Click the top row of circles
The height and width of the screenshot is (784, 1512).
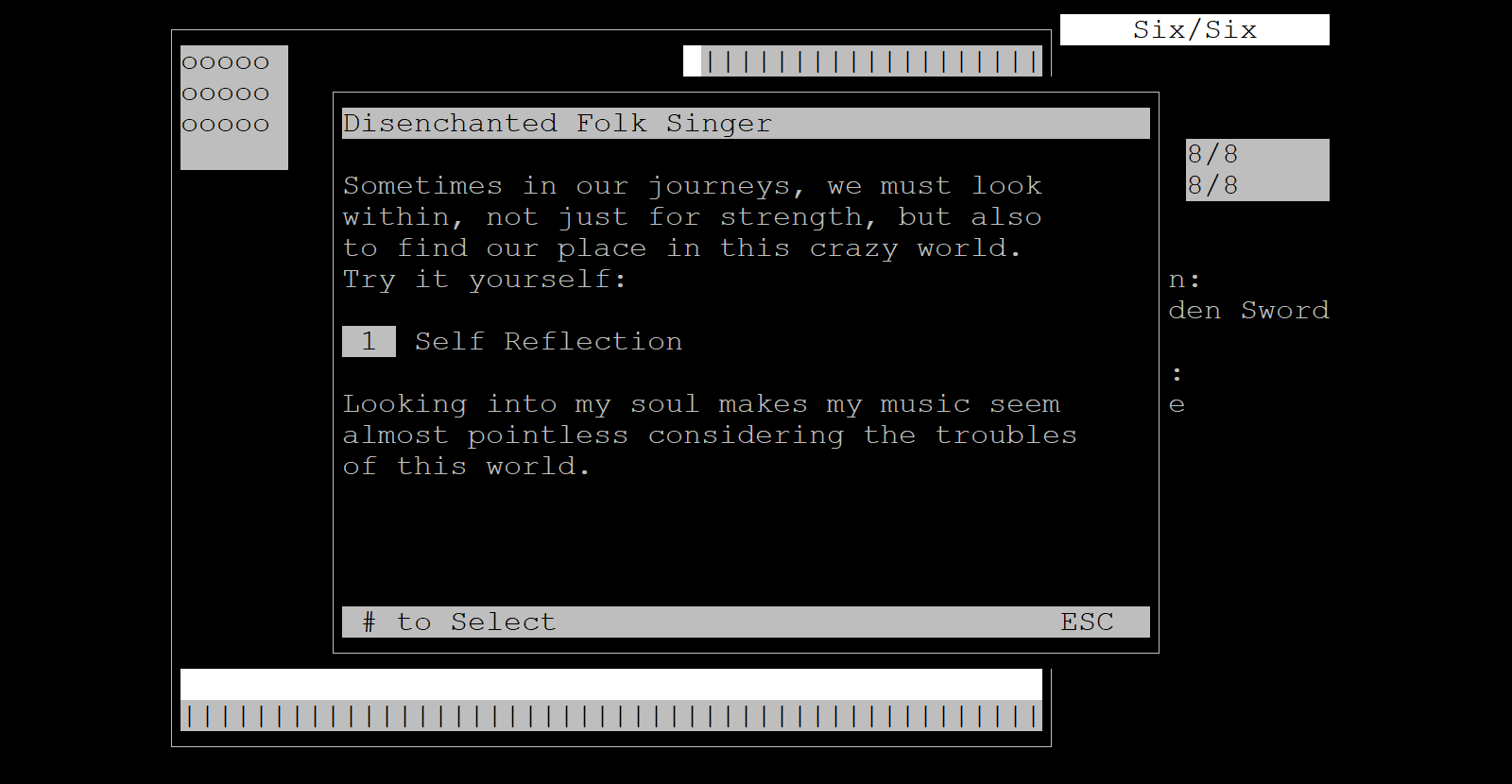pyautogui.click(x=226, y=62)
